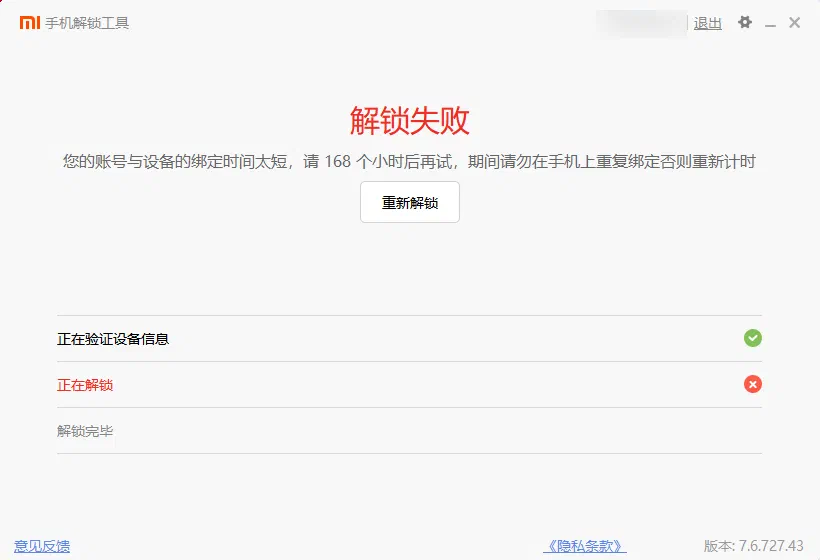Screen dimensions: 820x560
Task: Click the 解锁失败 red heading
Action: tap(410, 121)
